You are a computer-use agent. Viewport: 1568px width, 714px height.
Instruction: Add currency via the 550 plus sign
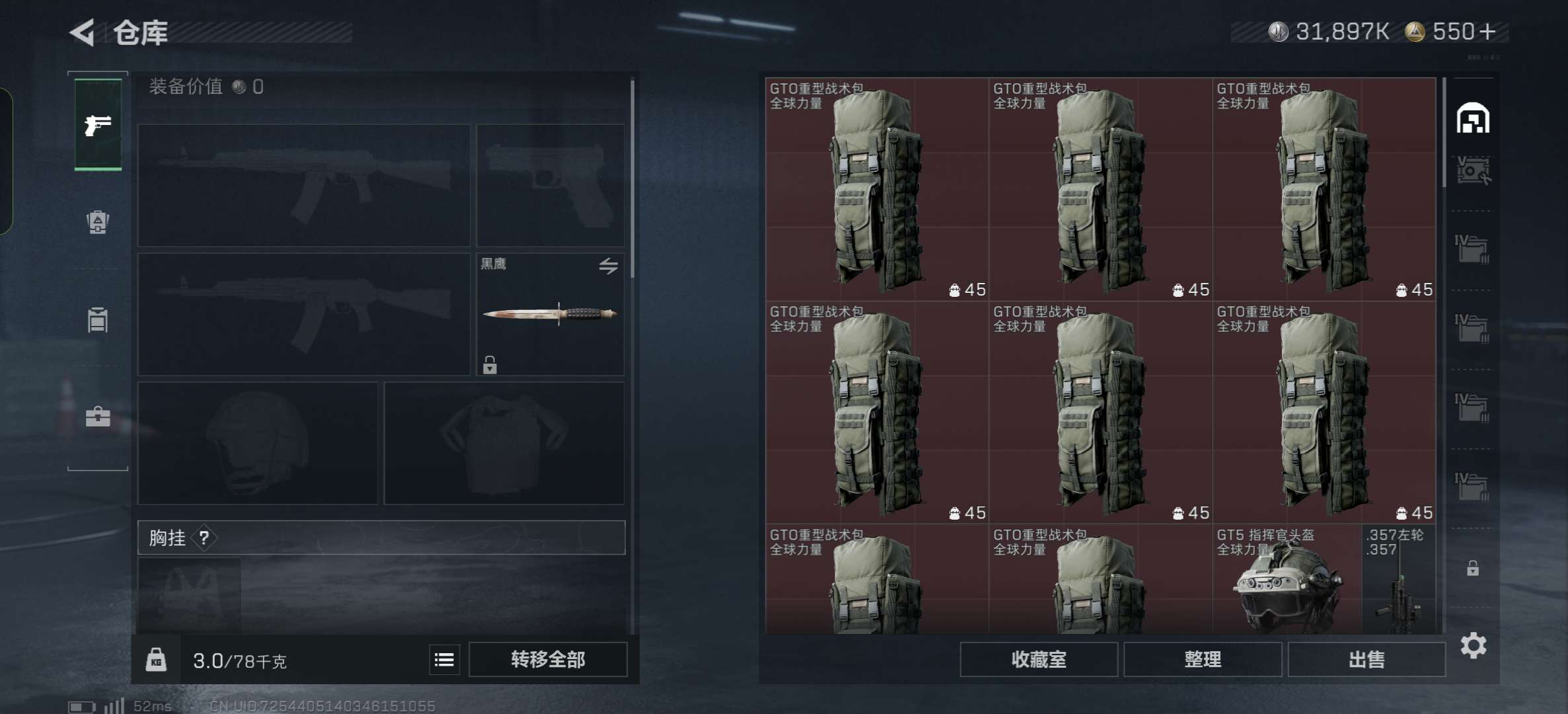[x=1487, y=32]
